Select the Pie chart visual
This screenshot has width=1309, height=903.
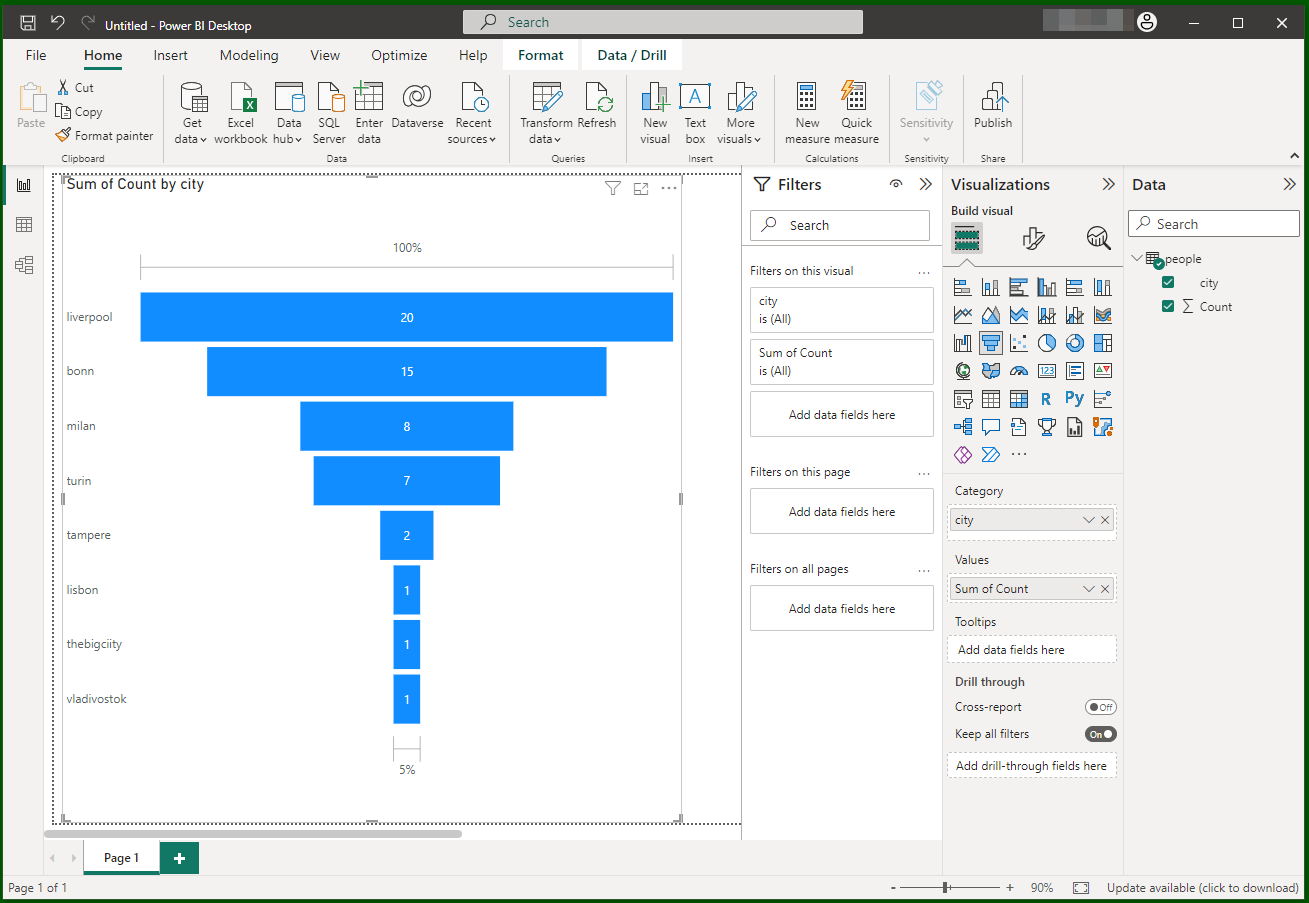[x=1047, y=343]
